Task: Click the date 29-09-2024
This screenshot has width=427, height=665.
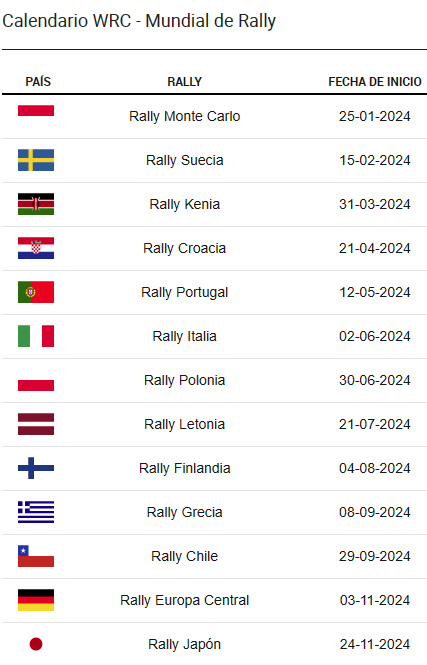Action: pyautogui.click(x=375, y=556)
